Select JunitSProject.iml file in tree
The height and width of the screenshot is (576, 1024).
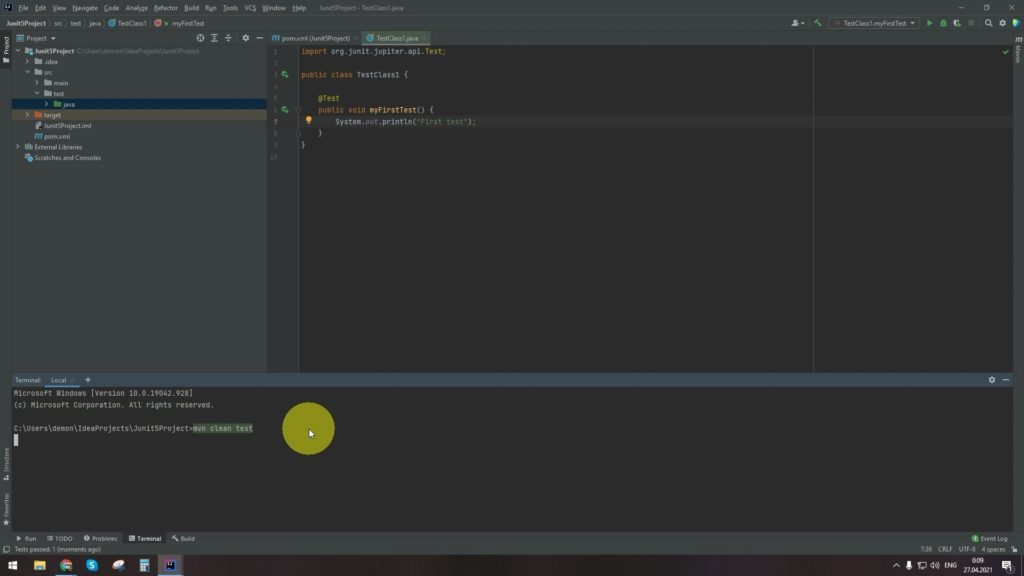click(x=67, y=125)
